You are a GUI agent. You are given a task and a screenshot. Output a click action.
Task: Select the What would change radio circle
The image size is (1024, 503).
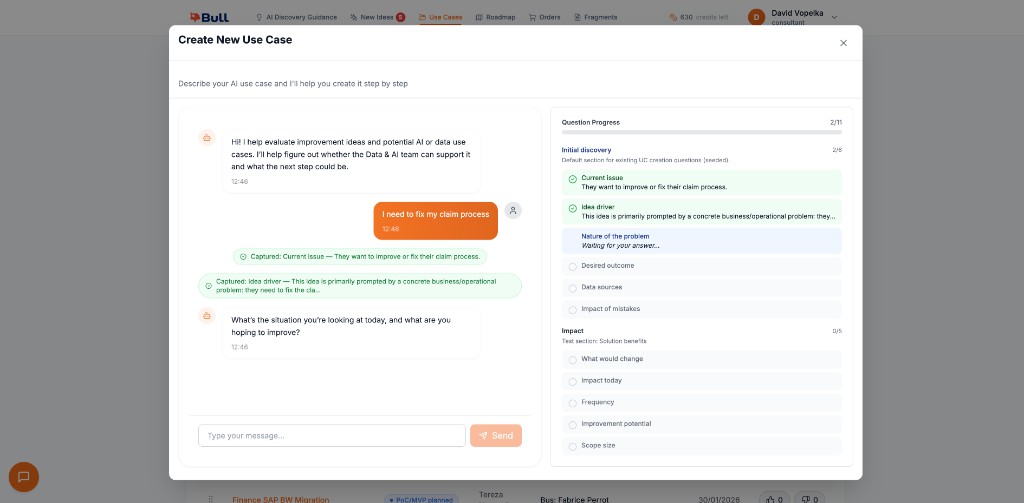573,360
